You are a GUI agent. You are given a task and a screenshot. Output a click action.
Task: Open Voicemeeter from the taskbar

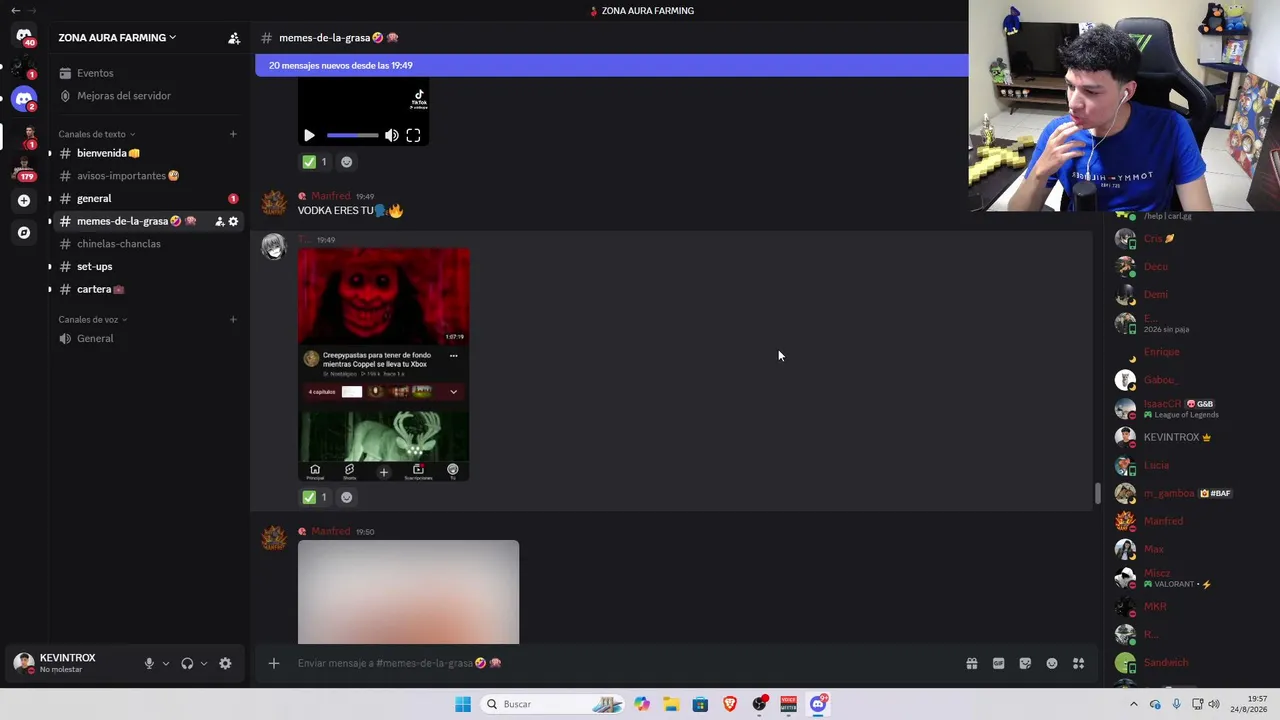[x=788, y=704]
